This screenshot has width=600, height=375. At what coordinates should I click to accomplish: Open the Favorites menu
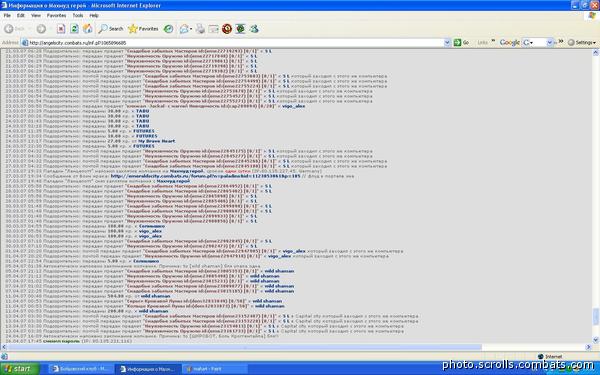(x=56, y=15)
